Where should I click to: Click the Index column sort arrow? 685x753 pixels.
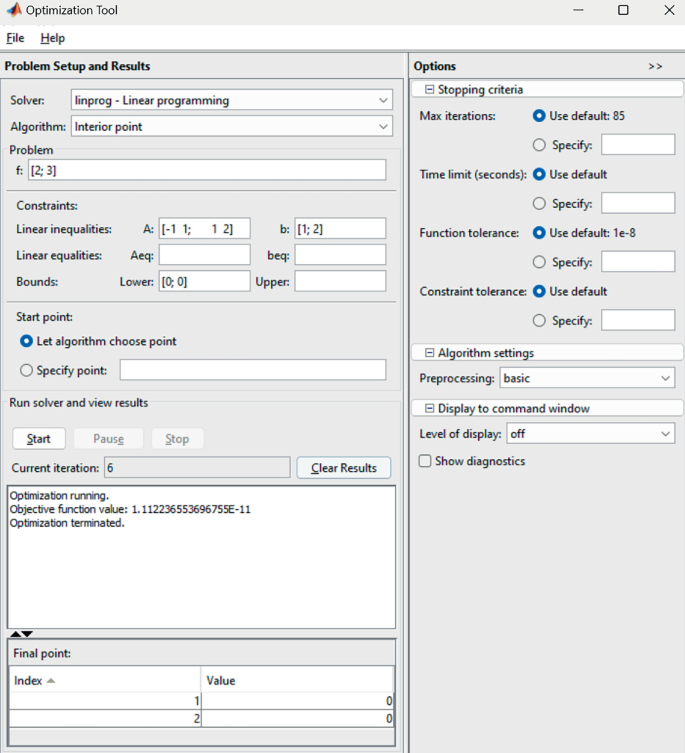51,681
